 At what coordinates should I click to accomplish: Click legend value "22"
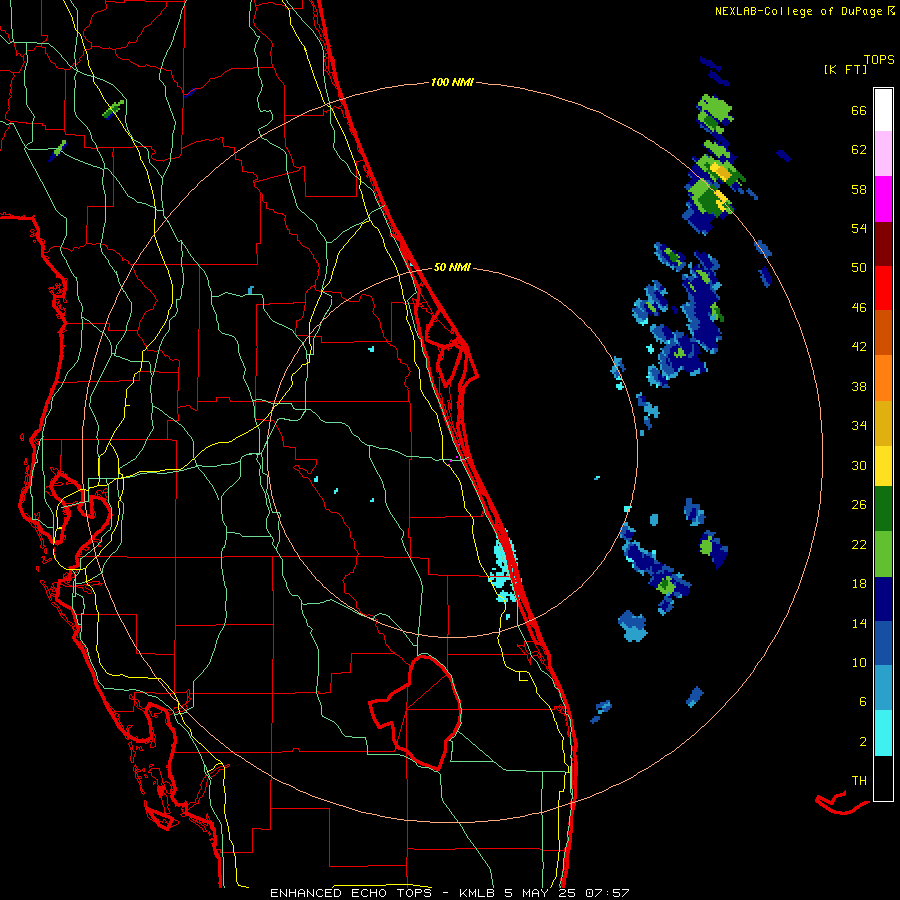click(x=859, y=544)
